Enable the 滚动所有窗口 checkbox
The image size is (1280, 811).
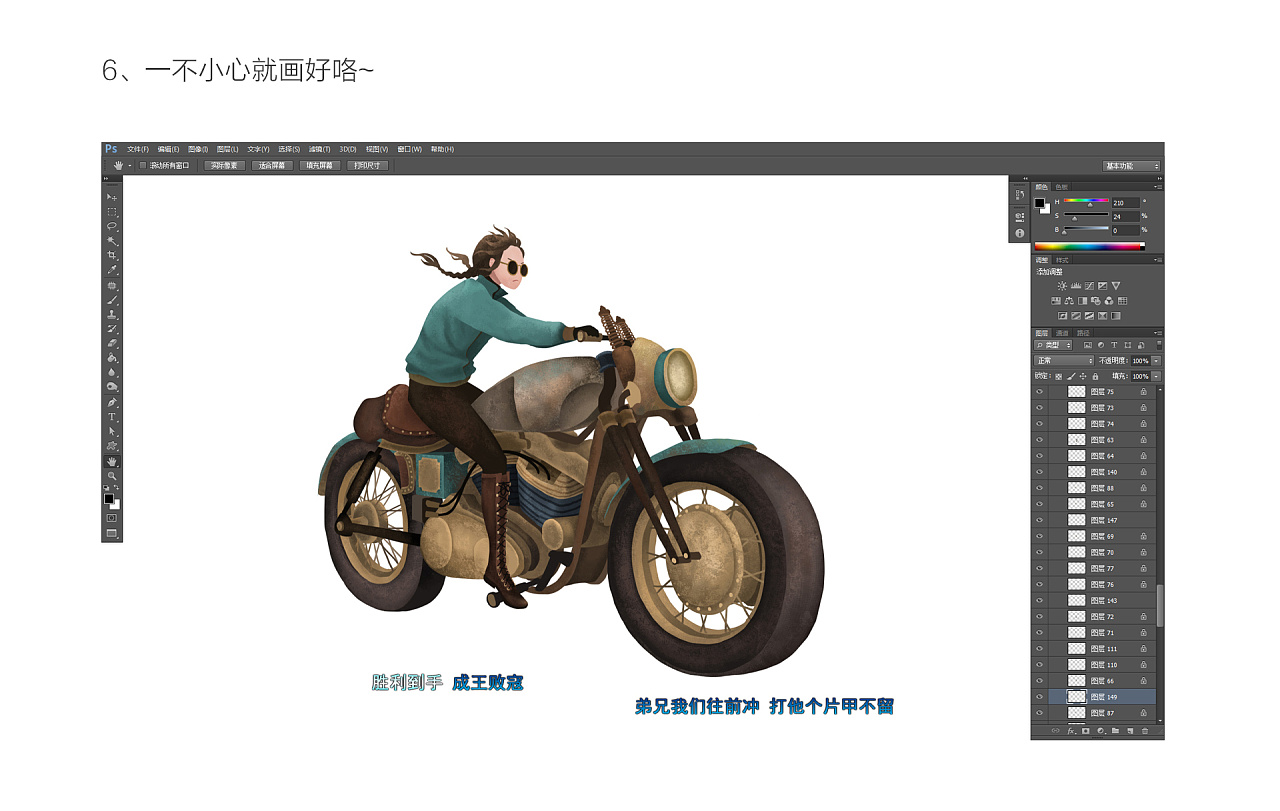coord(143,165)
